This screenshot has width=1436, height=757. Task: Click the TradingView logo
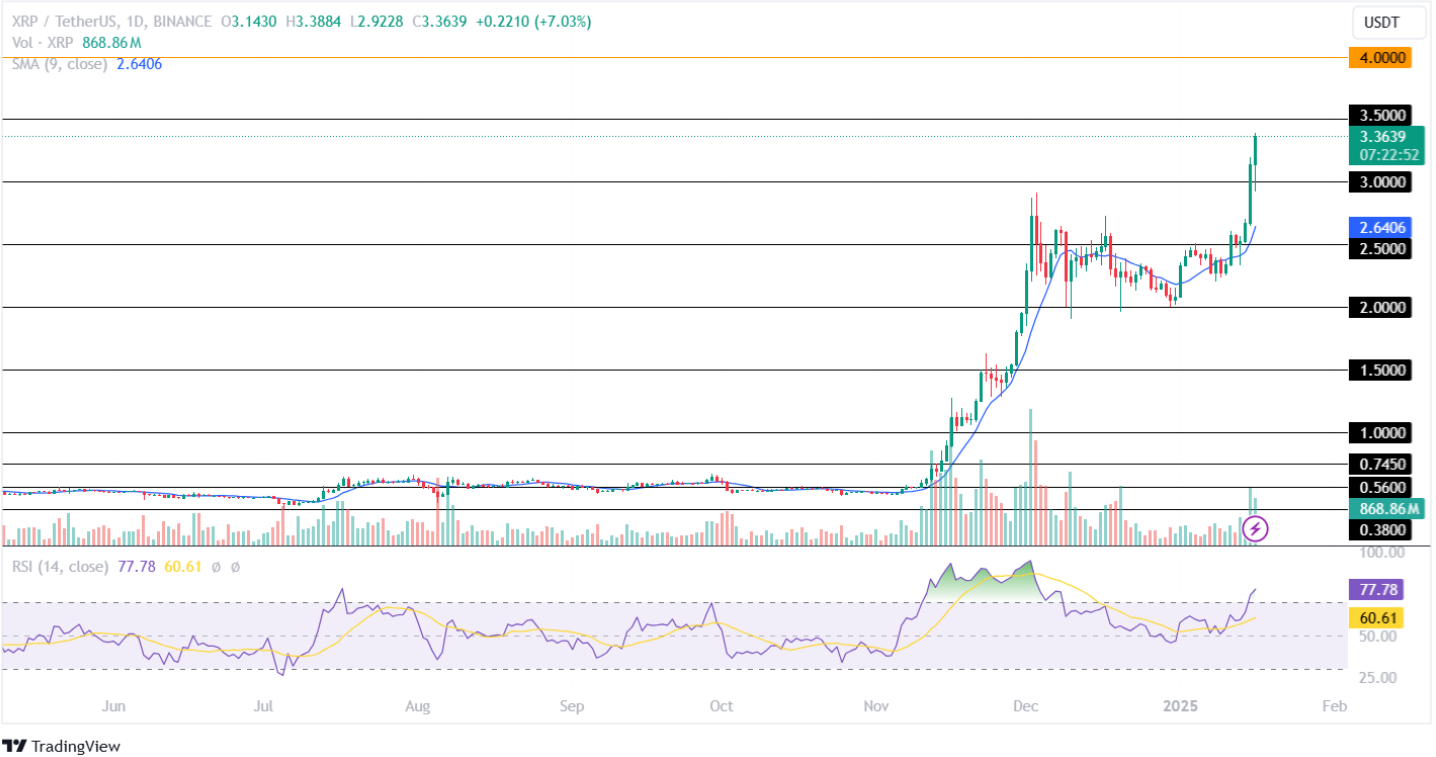(61, 746)
